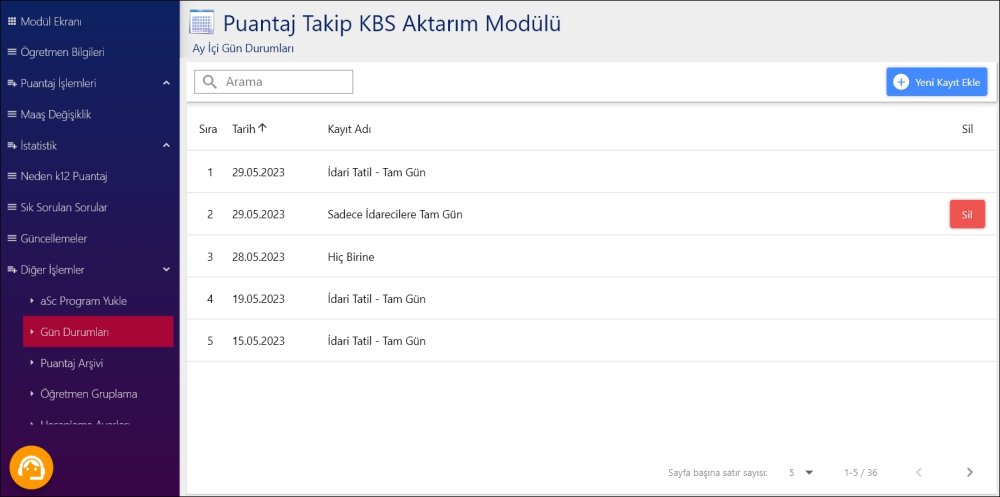1000x497 pixels.
Task: Open the support chat bubble icon
Action: click(x=31, y=467)
